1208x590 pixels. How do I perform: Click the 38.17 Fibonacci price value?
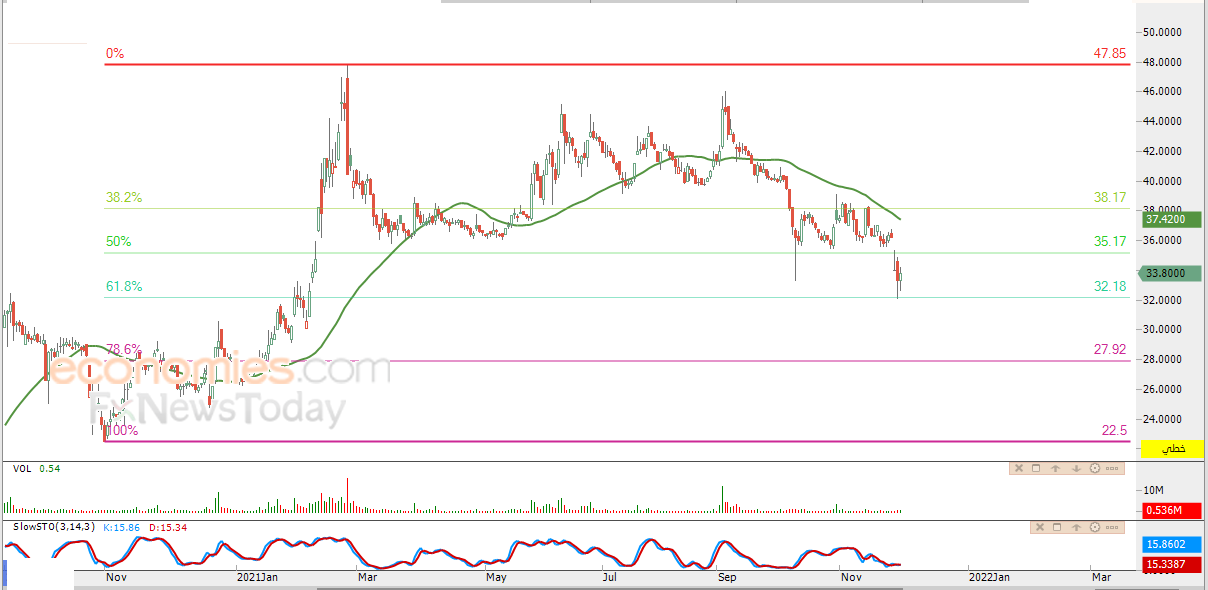coord(1110,198)
